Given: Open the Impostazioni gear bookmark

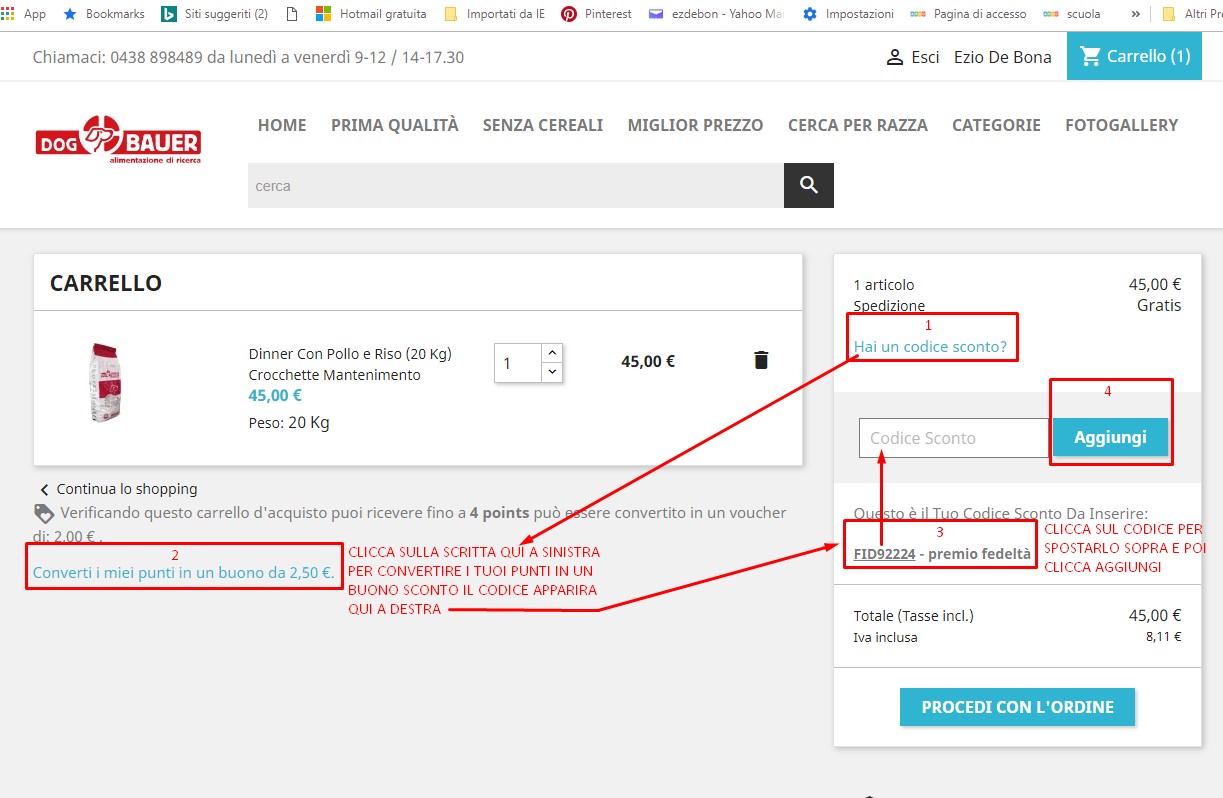Looking at the screenshot, I should click(x=848, y=14).
